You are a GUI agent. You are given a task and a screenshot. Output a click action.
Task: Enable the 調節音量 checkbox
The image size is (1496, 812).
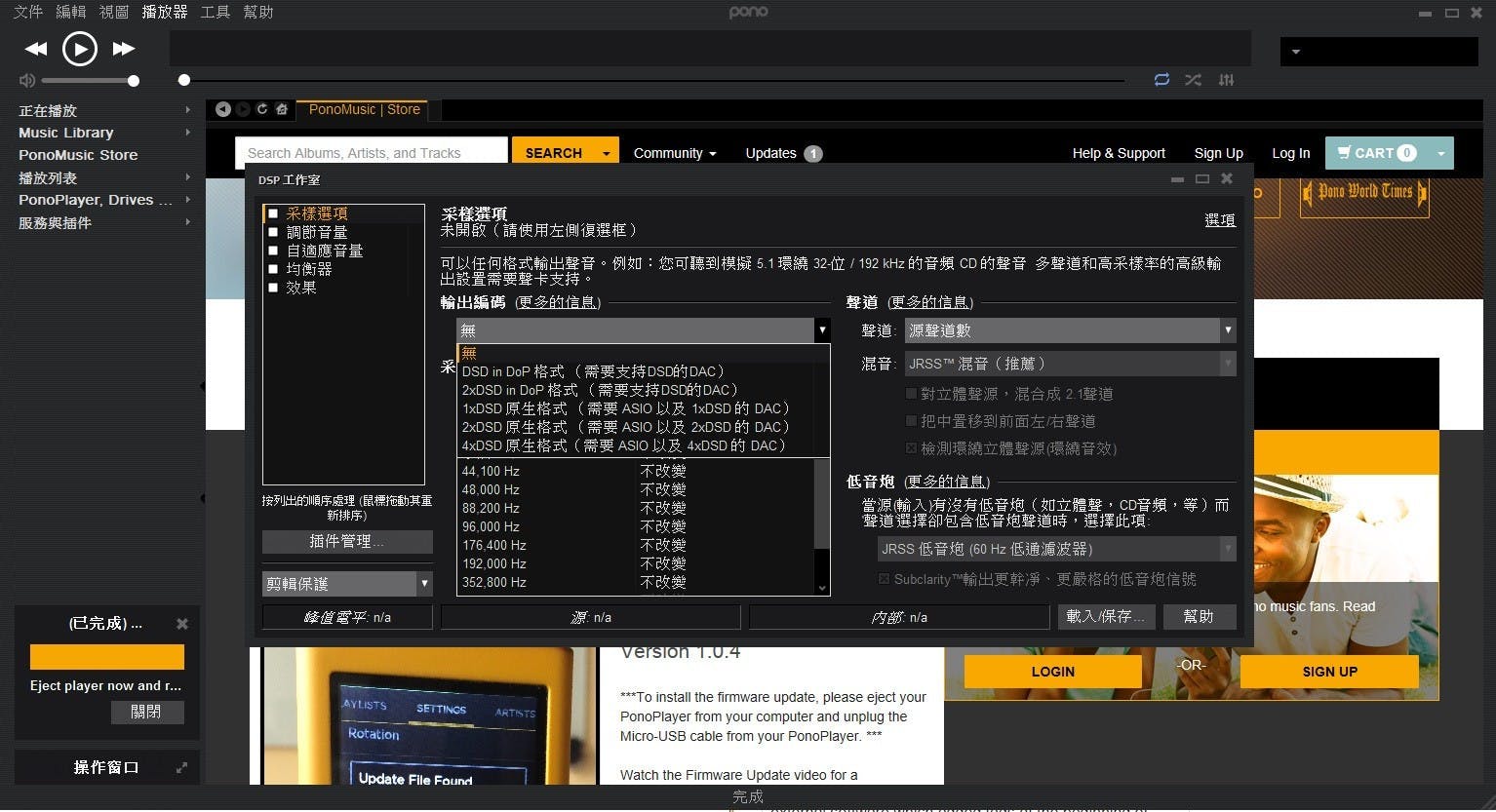274,232
